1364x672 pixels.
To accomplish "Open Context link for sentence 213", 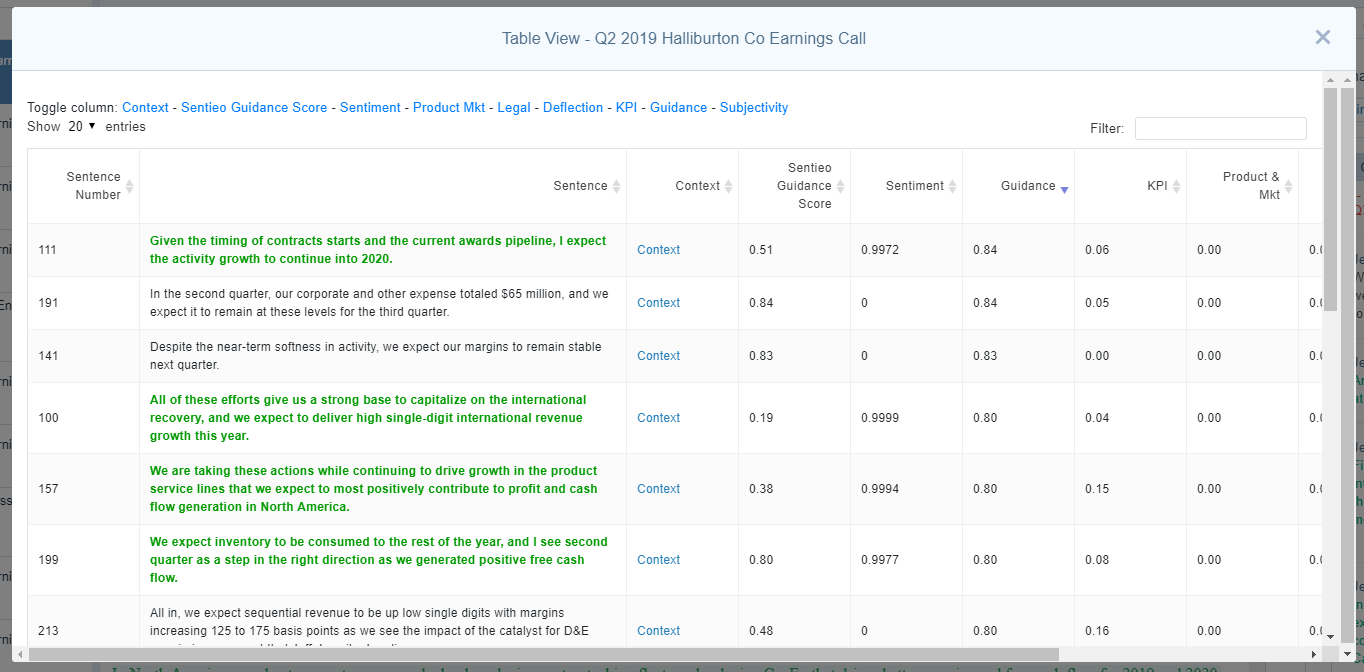I will point(658,631).
